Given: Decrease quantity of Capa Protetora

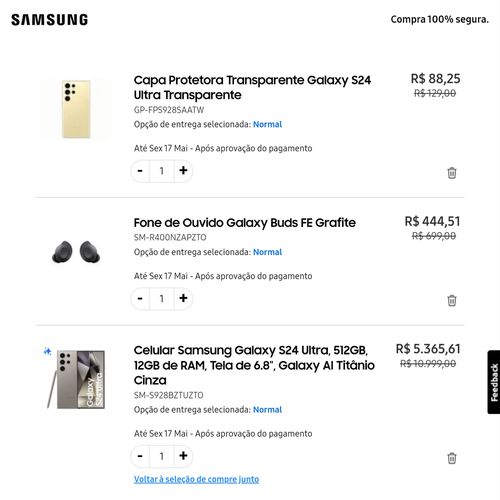Looking at the screenshot, I should click(140, 171).
